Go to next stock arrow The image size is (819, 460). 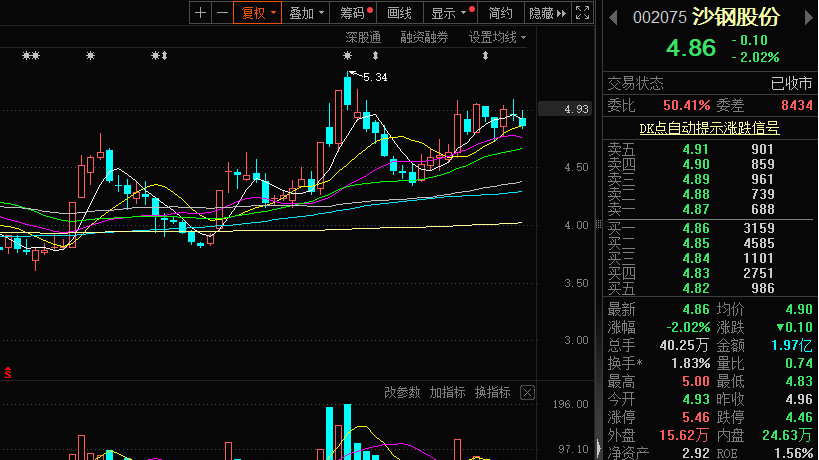tap(809, 18)
